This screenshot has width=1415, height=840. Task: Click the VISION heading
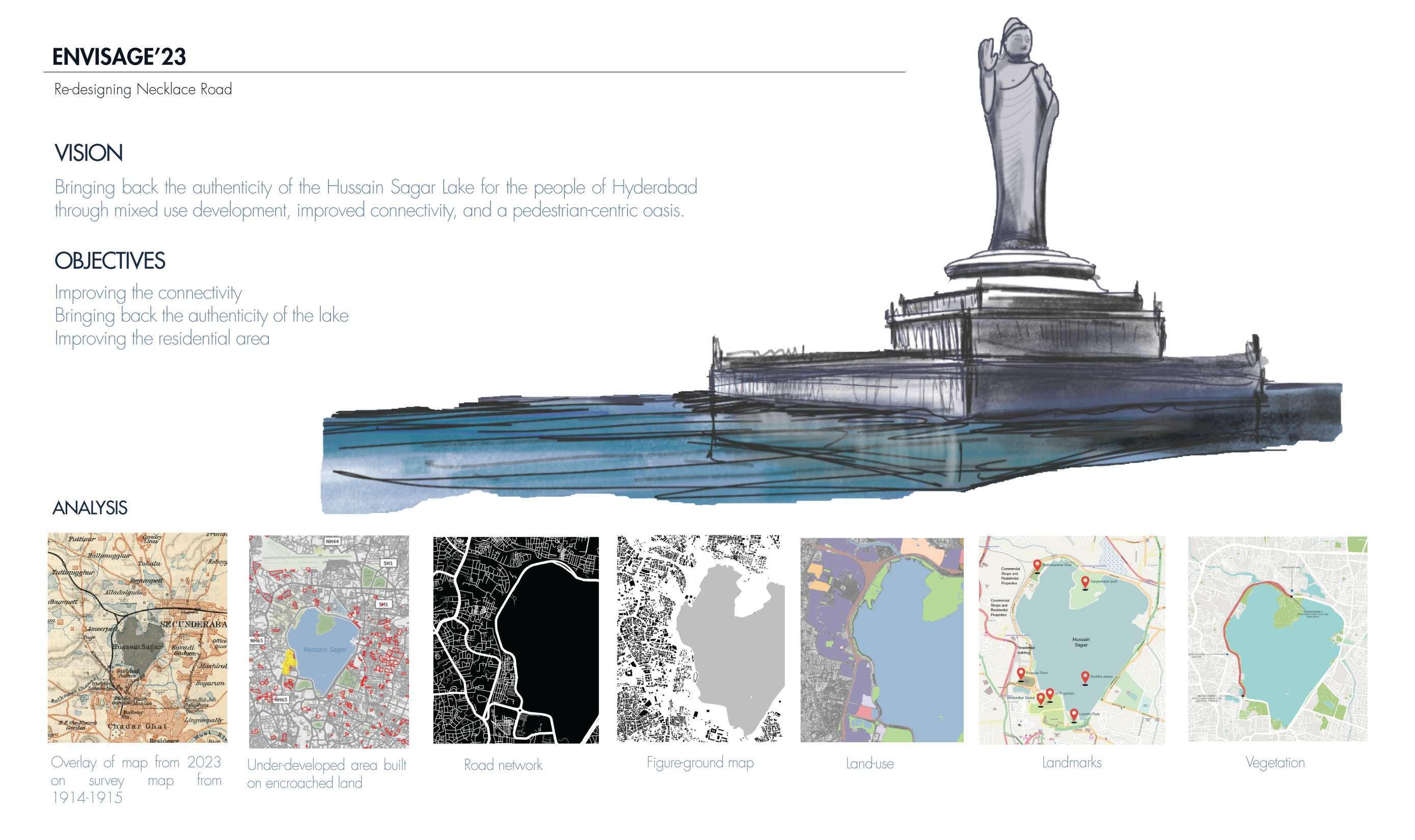(88, 153)
